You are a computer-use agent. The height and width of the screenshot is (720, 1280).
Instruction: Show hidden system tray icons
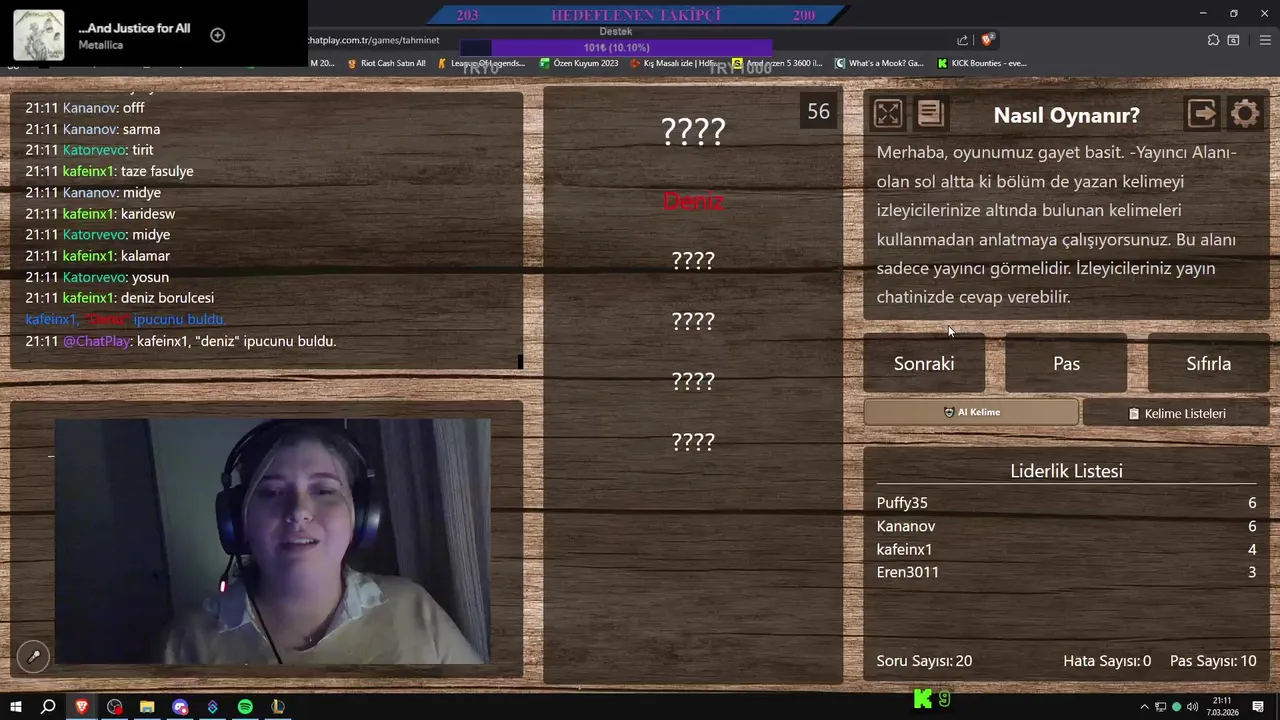coord(1144,707)
